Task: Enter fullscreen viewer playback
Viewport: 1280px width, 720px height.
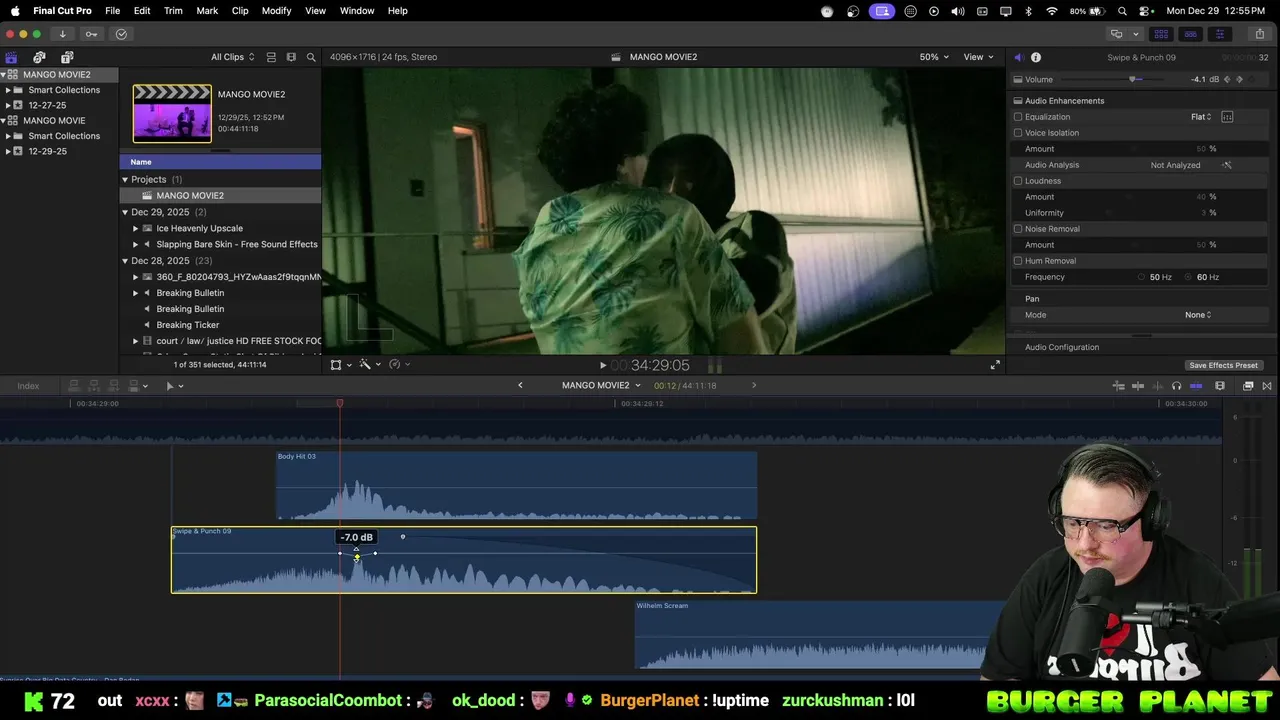Action: (995, 366)
